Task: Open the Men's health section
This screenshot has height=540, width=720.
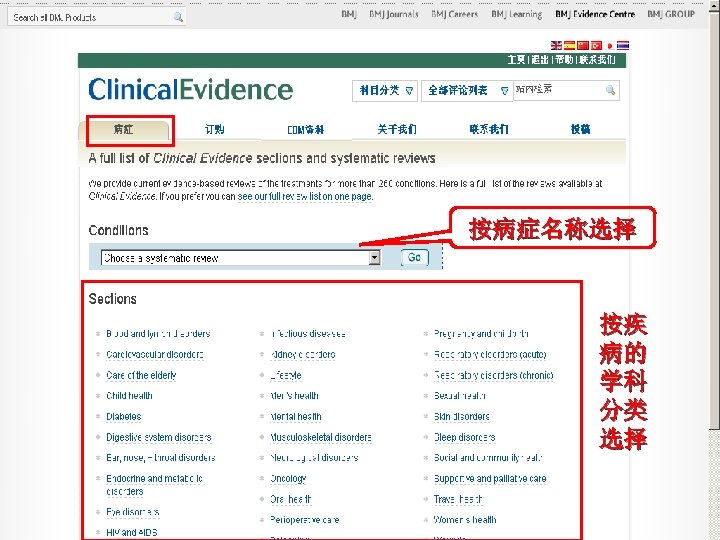Action: (x=294, y=396)
